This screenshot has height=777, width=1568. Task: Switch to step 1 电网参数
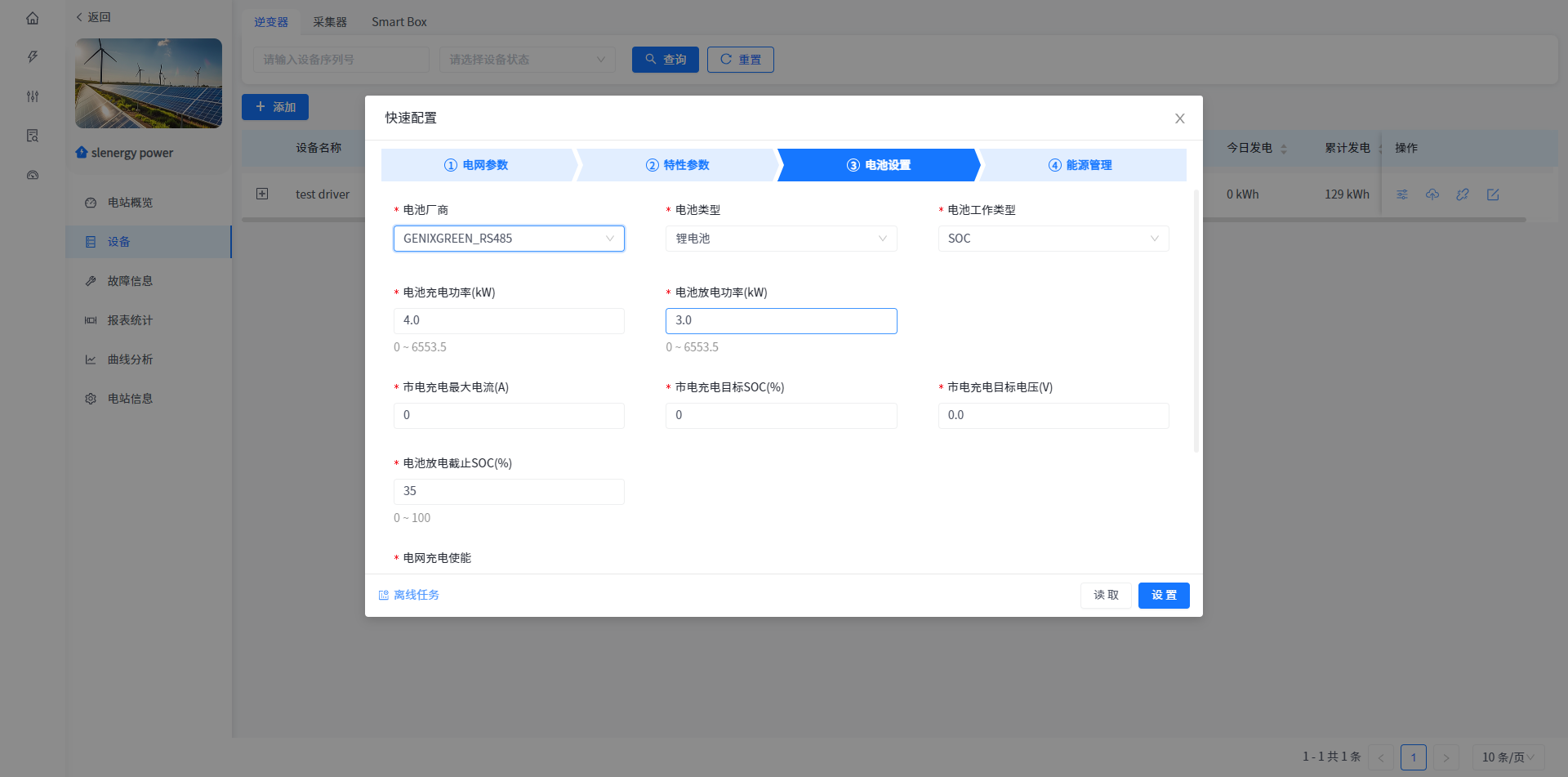coord(477,165)
